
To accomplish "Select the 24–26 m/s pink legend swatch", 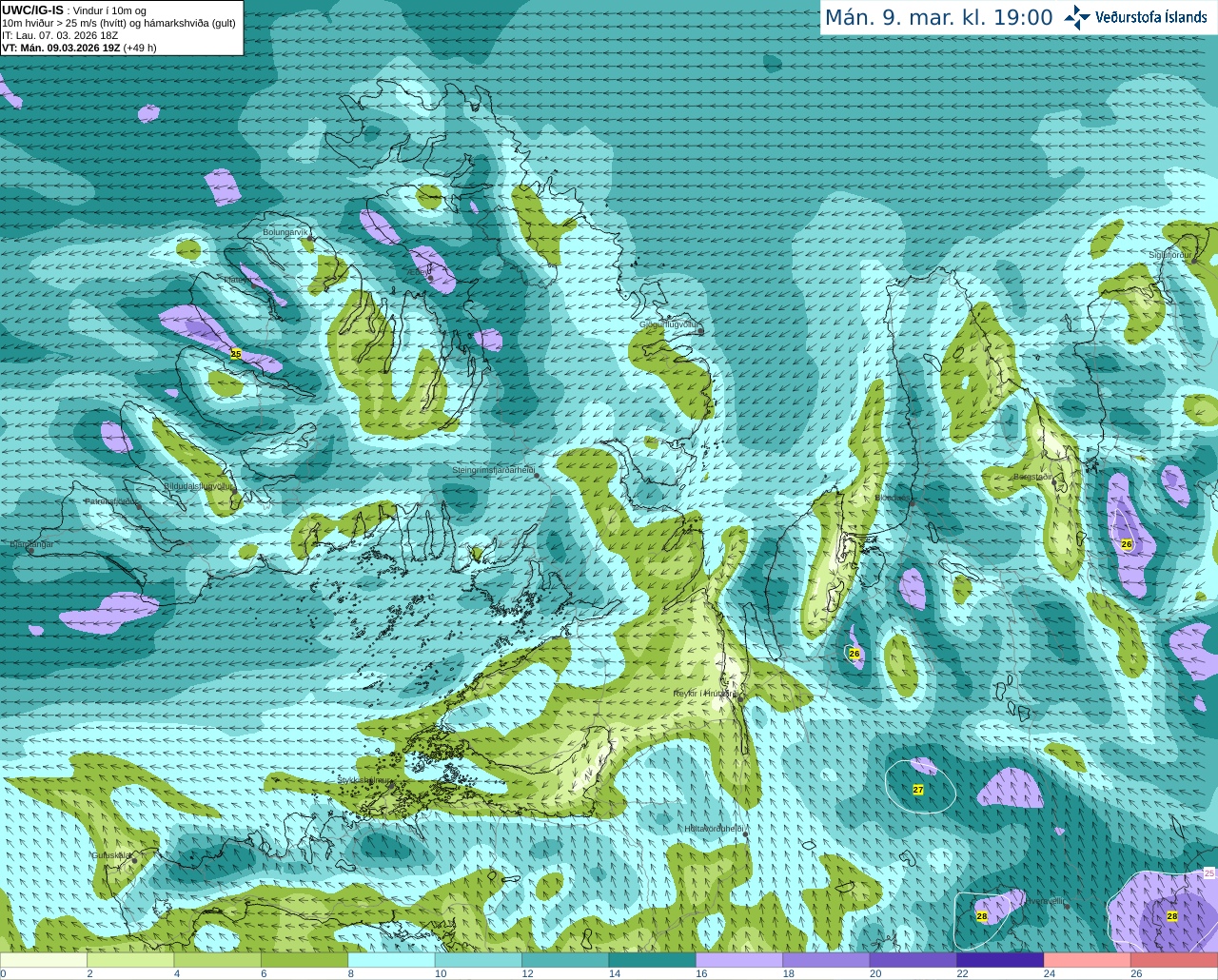I will coord(1088,960).
